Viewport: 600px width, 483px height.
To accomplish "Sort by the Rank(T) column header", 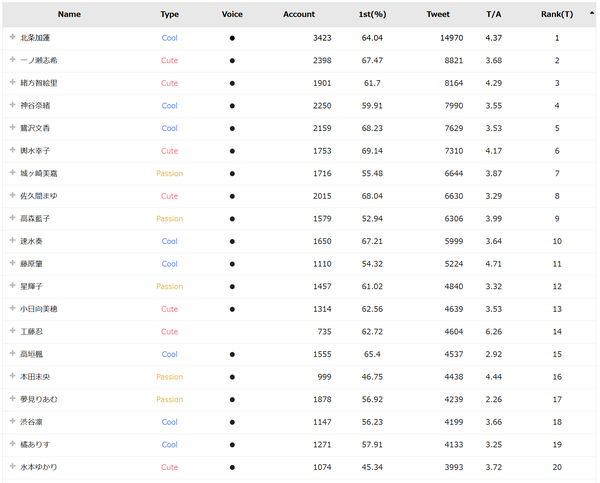I will point(557,14).
